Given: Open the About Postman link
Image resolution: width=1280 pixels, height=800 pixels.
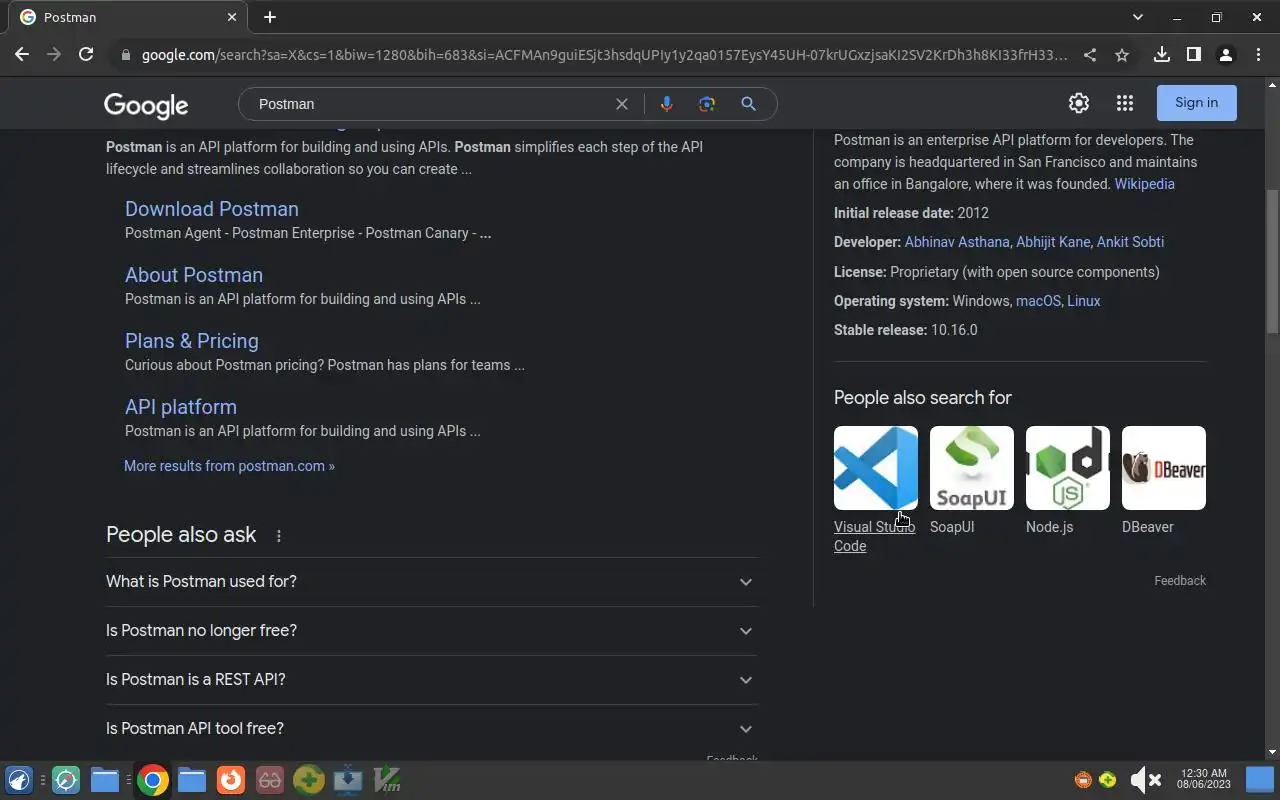Looking at the screenshot, I should click(194, 275).
